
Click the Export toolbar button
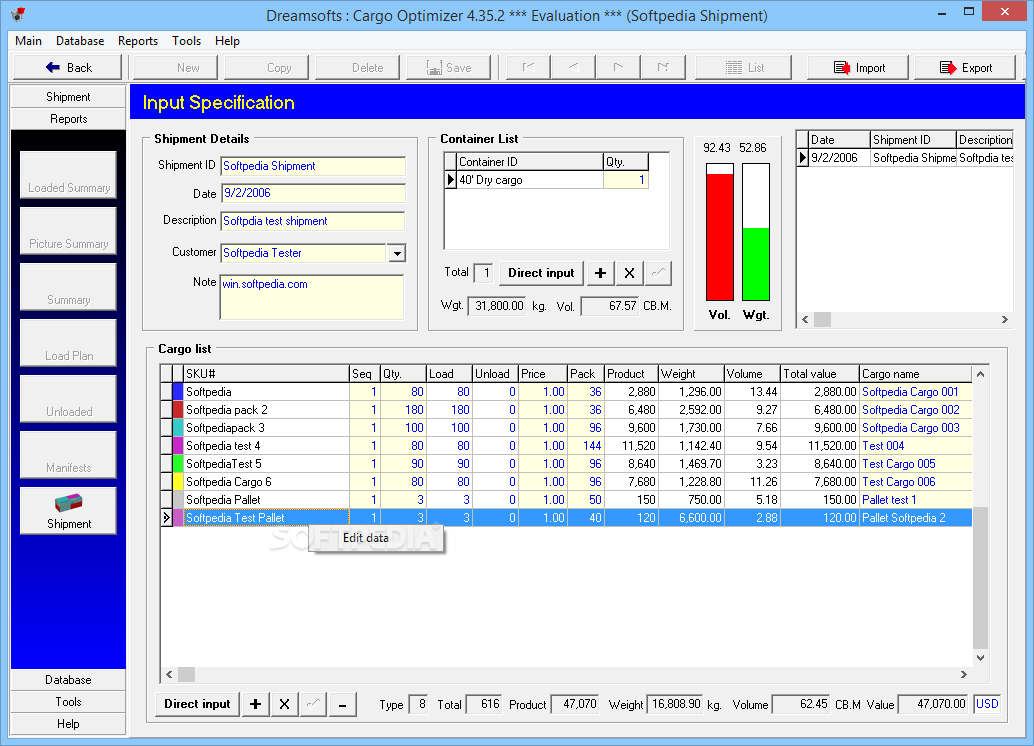click(x=965, y=67)
